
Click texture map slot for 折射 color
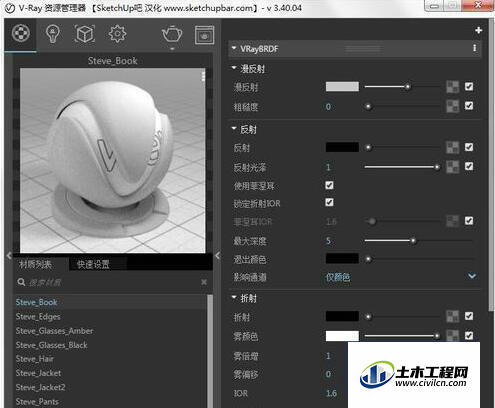pyautogui.click(x=452, y=316)
